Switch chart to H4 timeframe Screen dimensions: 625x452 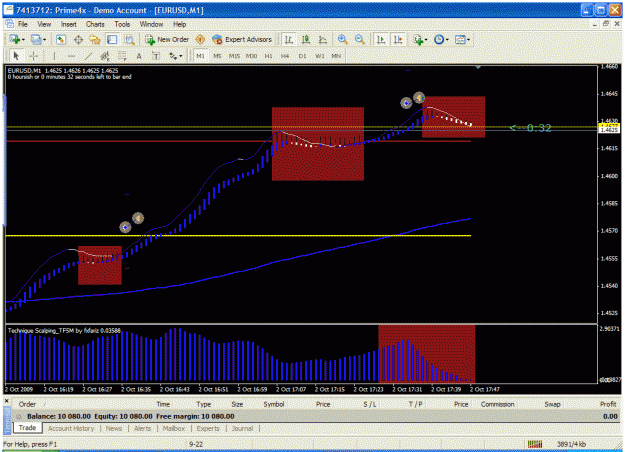[x=285, y=56]
